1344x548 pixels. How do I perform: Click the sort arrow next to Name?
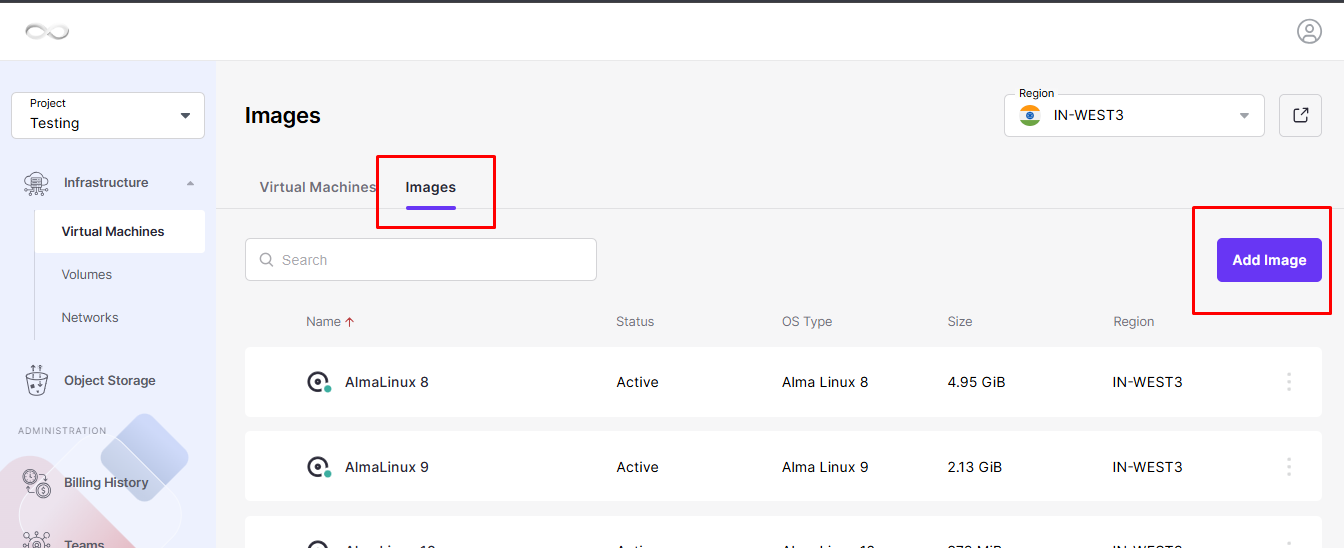pyautogui.click(x=350, y=322)
